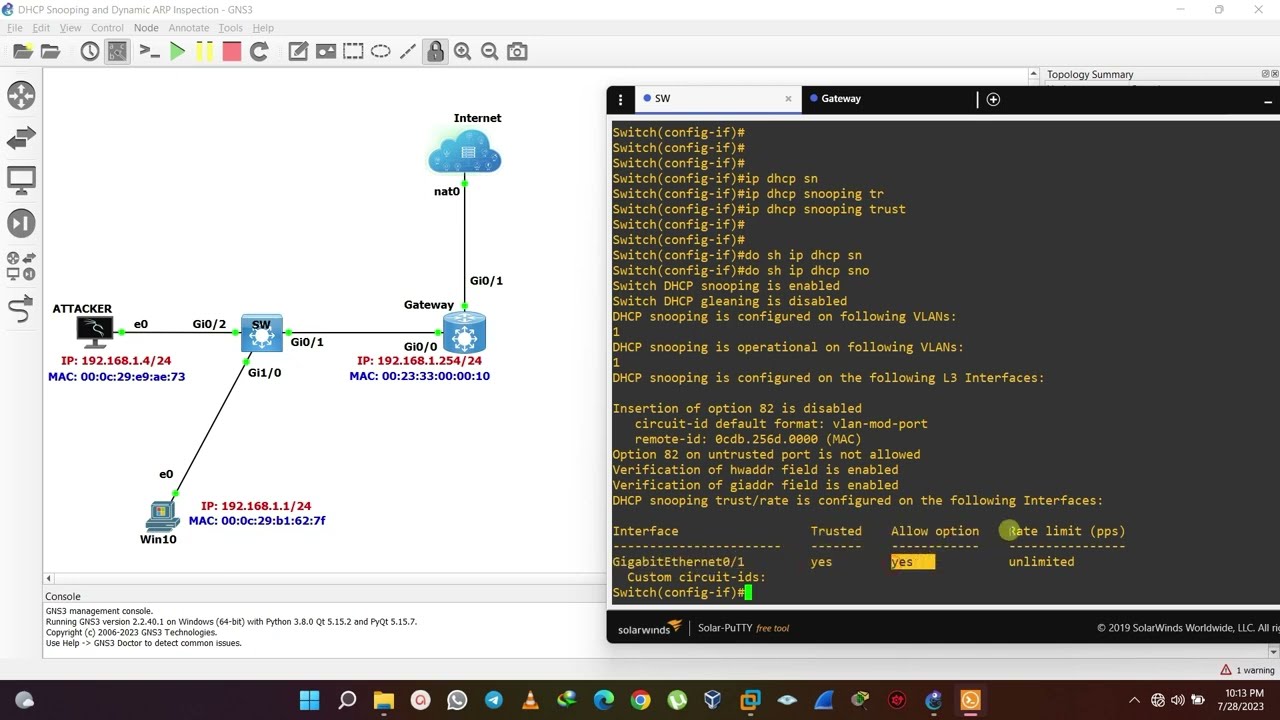Open the Windows Start menu
Viewport: 1280px width, 720px height.
[x=309, y=700]
